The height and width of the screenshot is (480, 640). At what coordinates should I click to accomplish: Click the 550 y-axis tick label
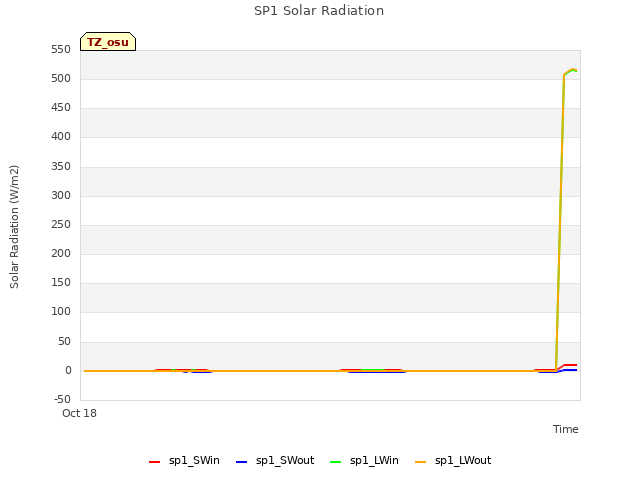(61, 50)
